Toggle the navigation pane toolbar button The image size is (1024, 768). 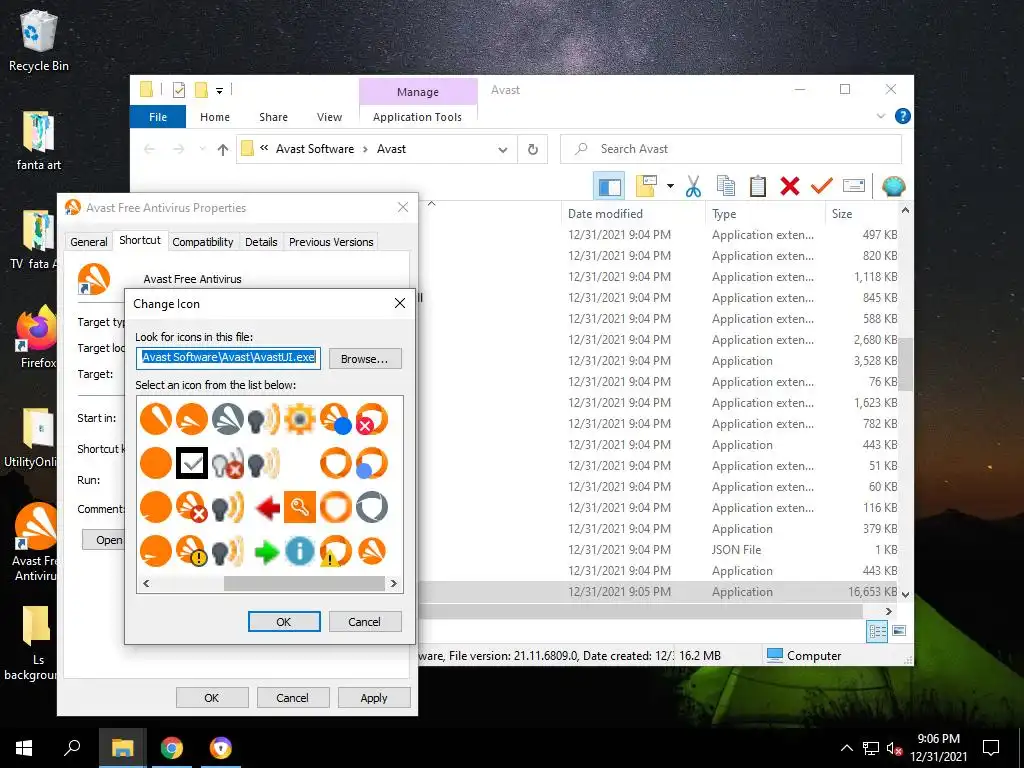(x=609, y=186)
